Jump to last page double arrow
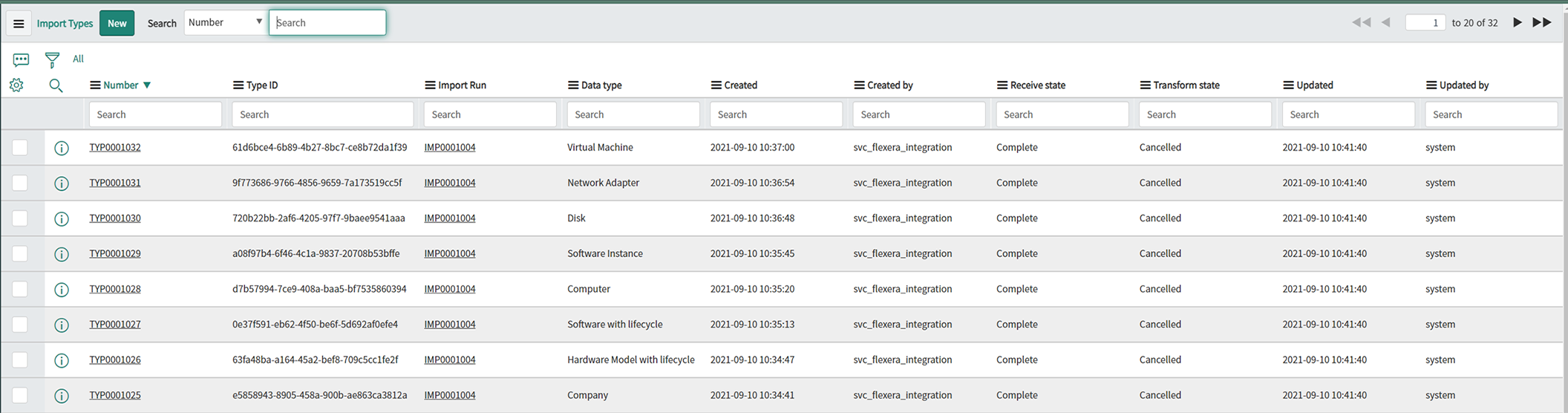The image size is (1568, 413). 1542,23
